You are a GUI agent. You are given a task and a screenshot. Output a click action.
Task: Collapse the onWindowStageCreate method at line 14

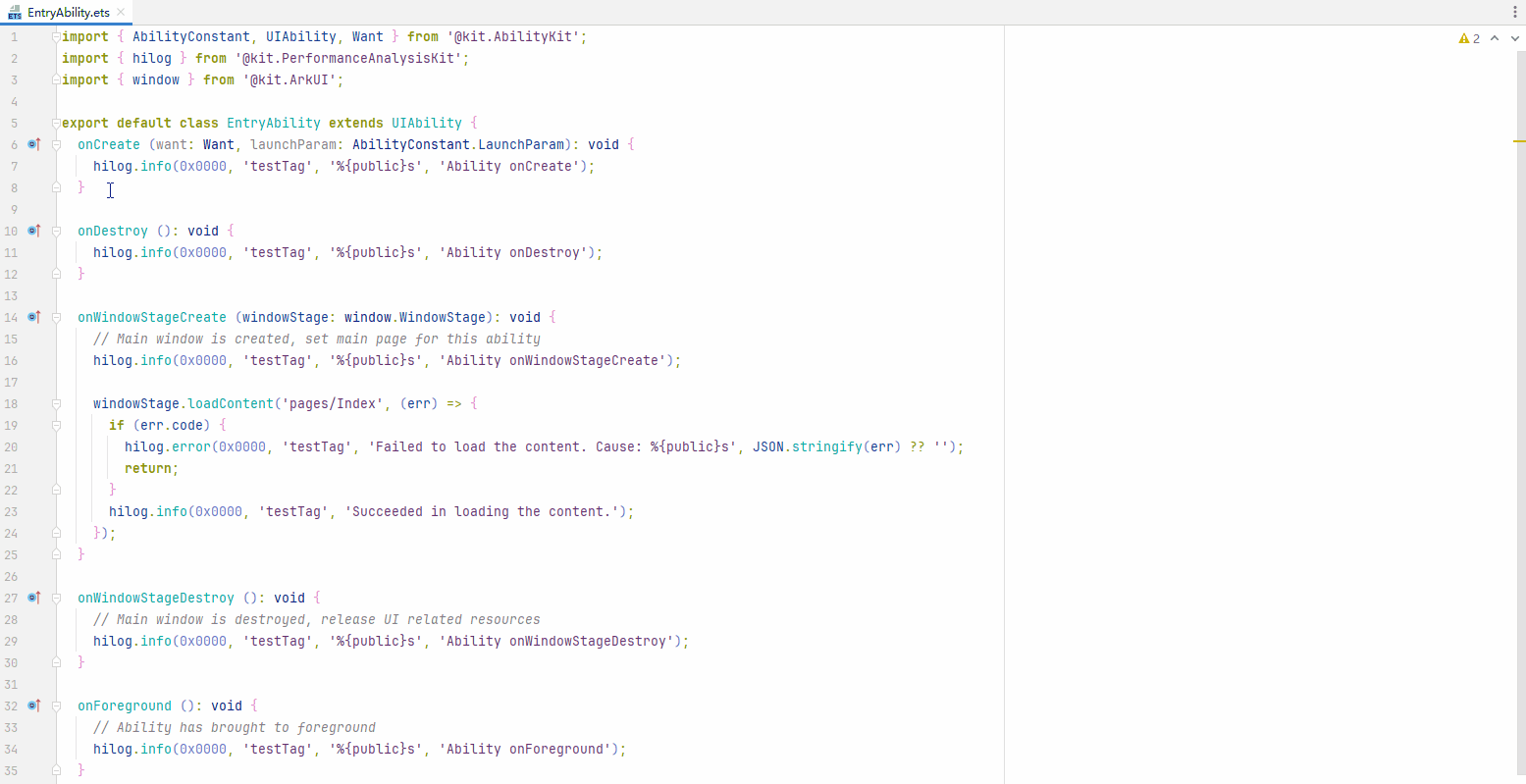pos(57,317)
